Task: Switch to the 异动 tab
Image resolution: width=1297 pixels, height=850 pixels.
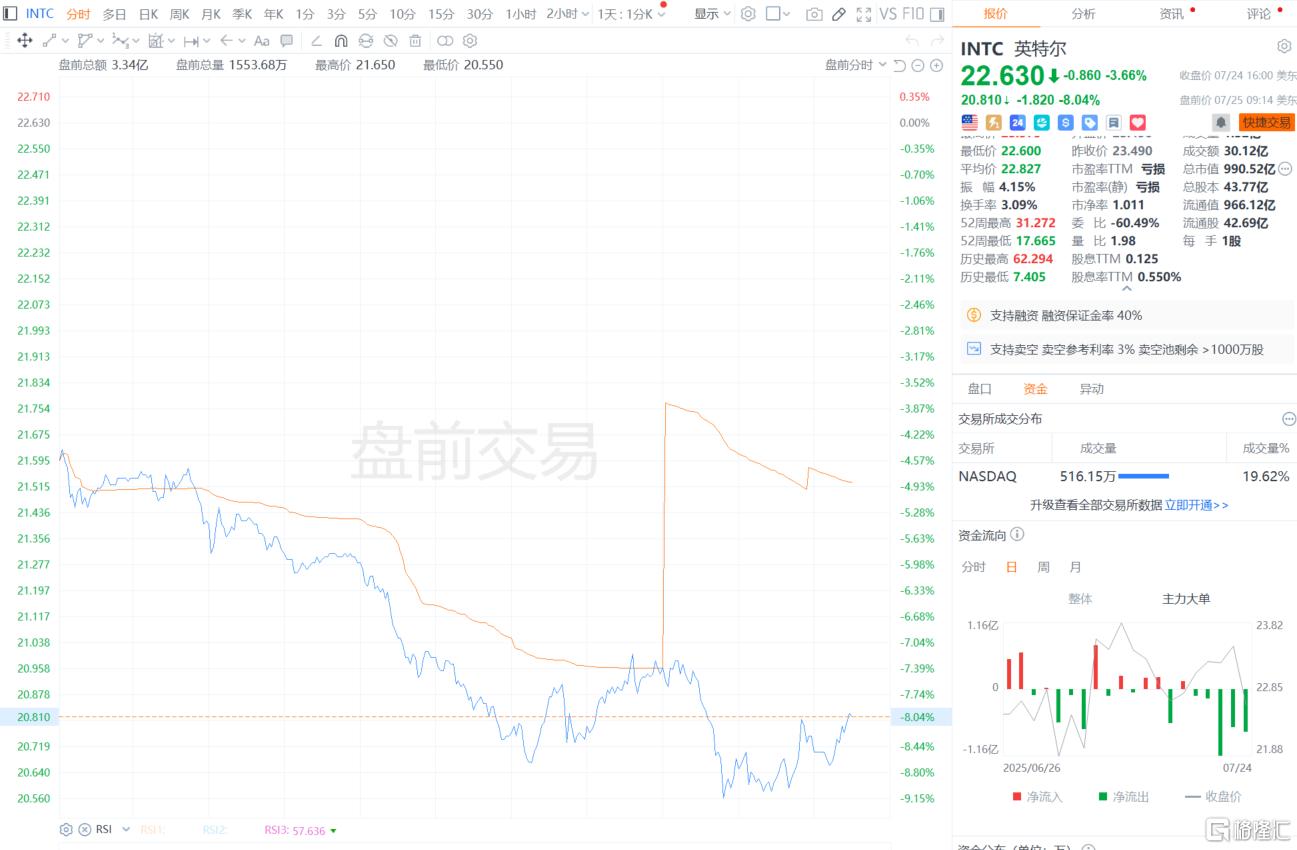Action: [x=1091, y=389]
